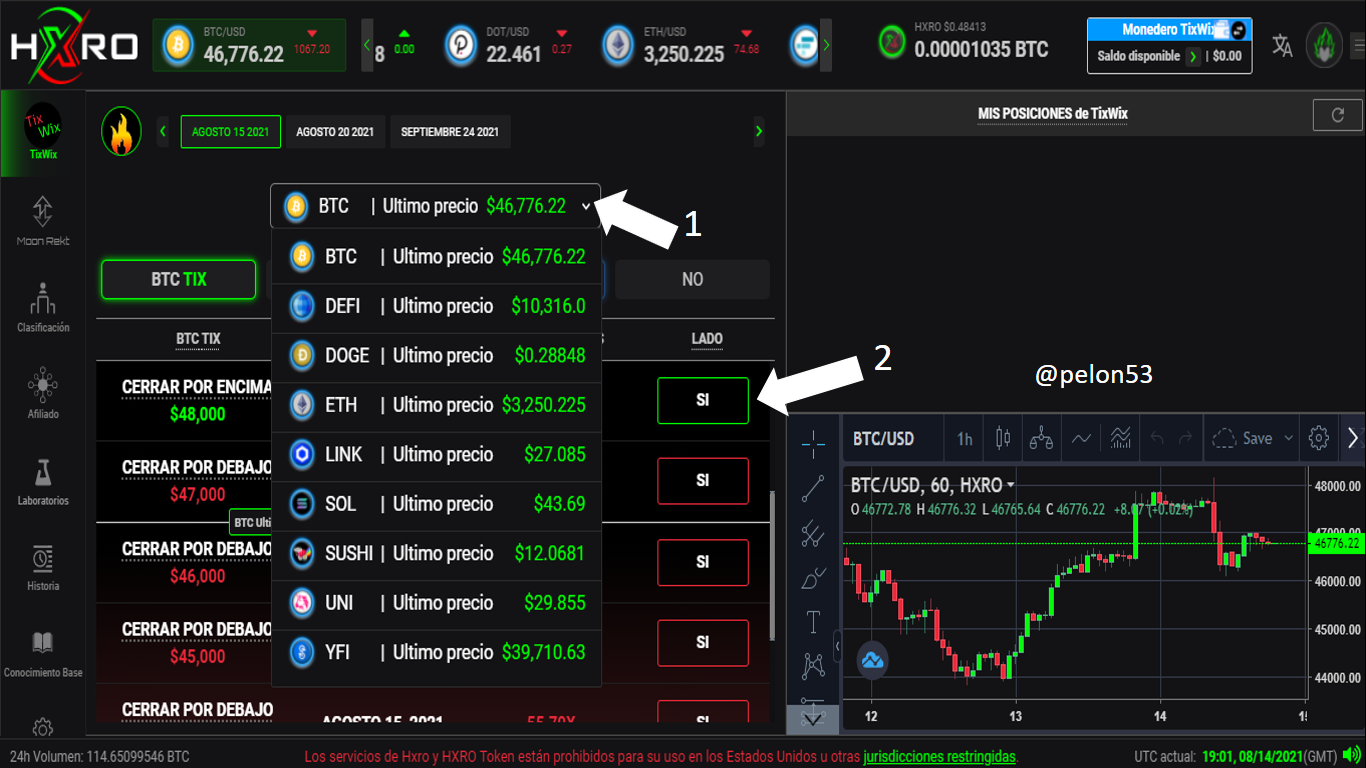Viewport: 1366px width, 768px height.
Task: Open Conocimiento Base in the sidebar
Action: [x=43, y=654]
